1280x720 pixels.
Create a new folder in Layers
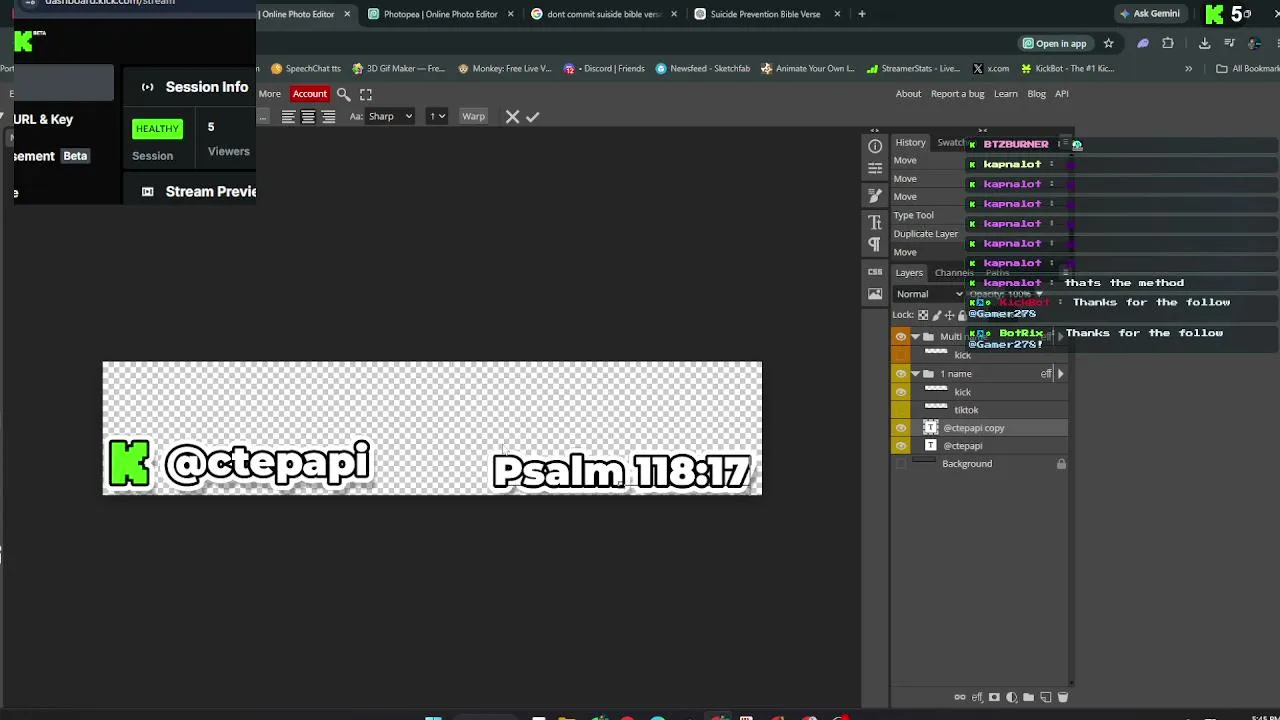pos(1028,697)
